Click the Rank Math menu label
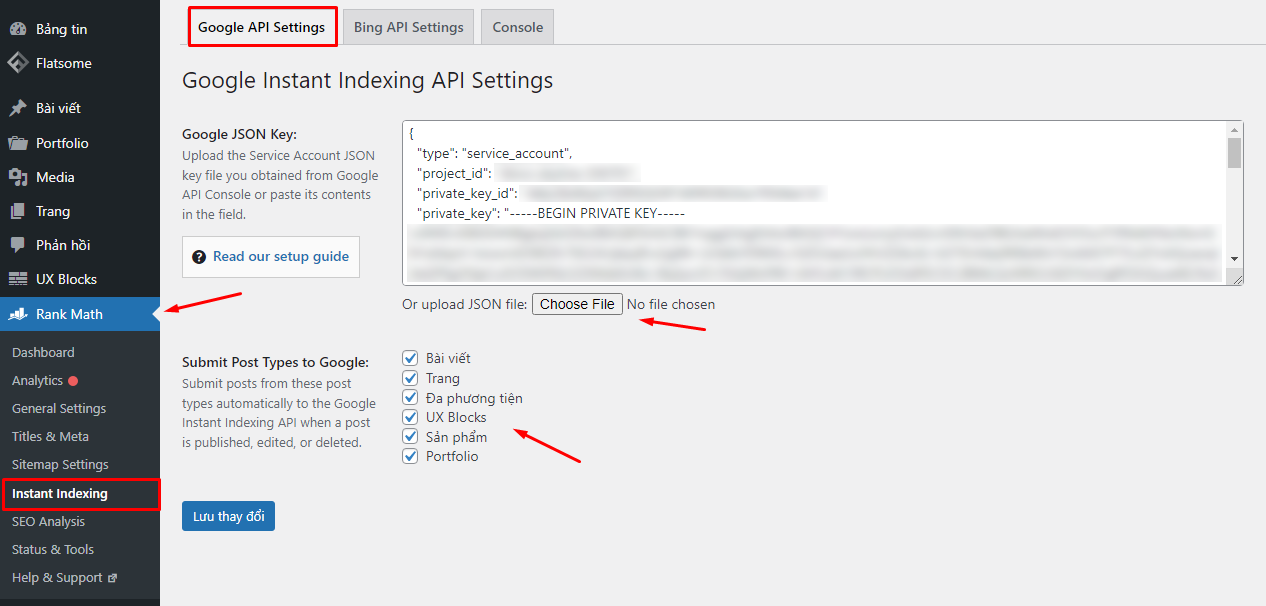1266x606 pixels. (x=69, y=314)
